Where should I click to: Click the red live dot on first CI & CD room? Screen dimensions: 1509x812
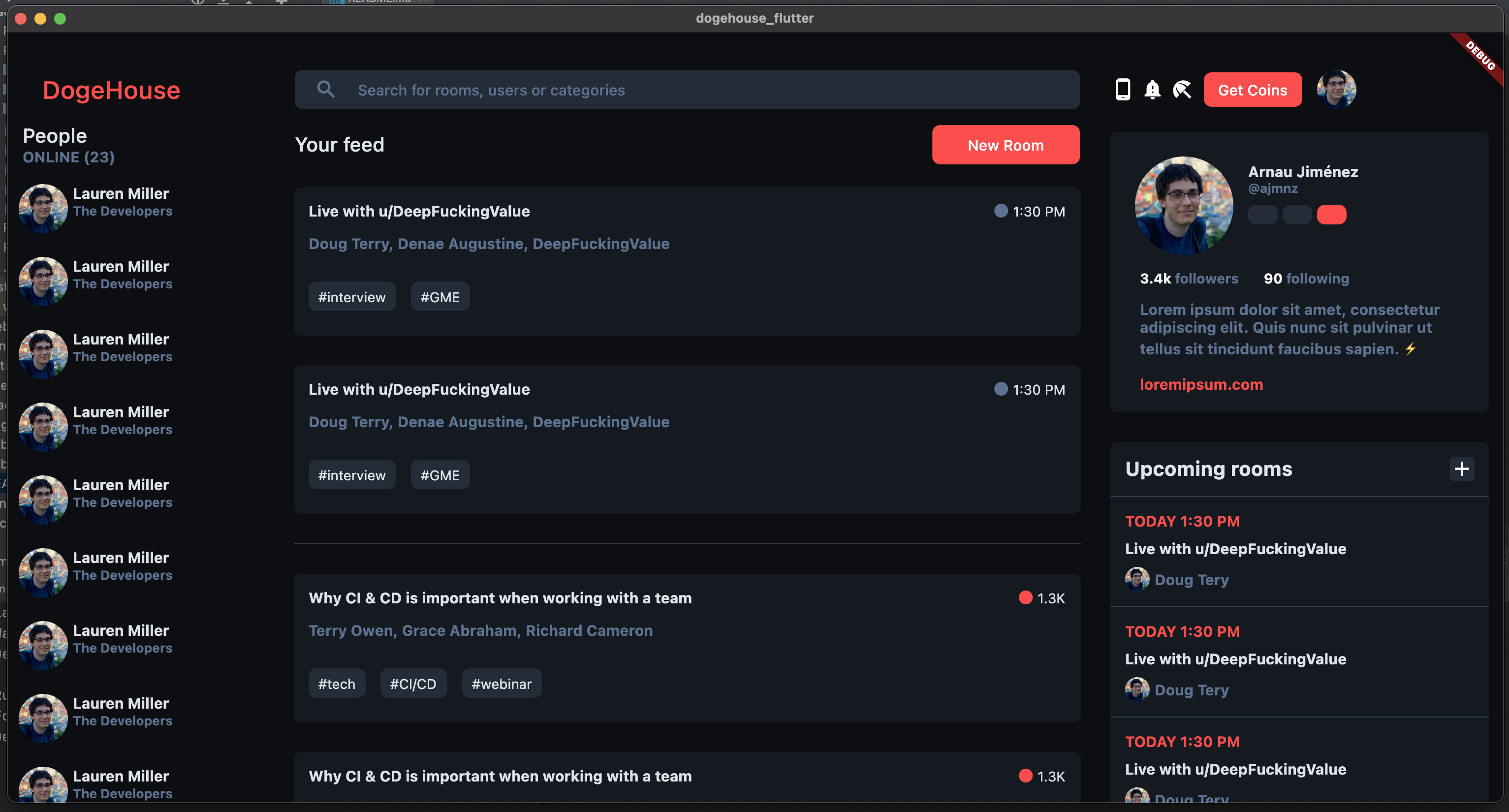point(1025,597)
